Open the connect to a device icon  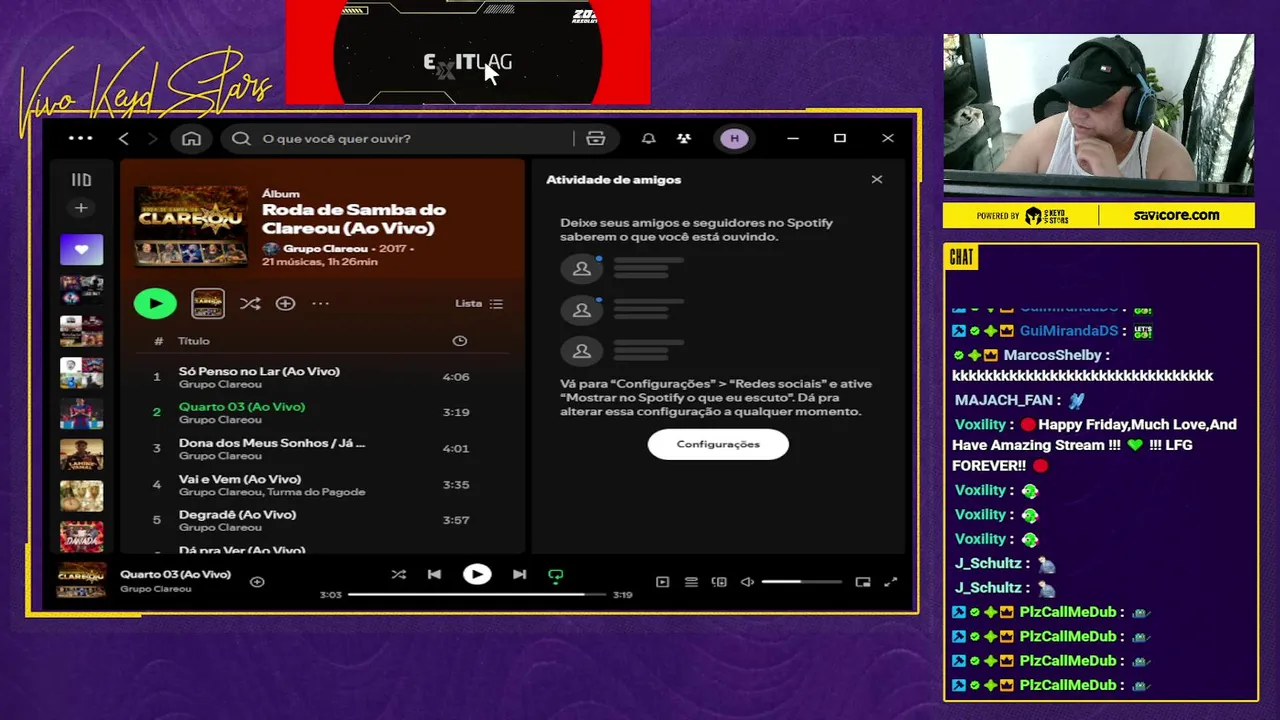pos(719,582)
